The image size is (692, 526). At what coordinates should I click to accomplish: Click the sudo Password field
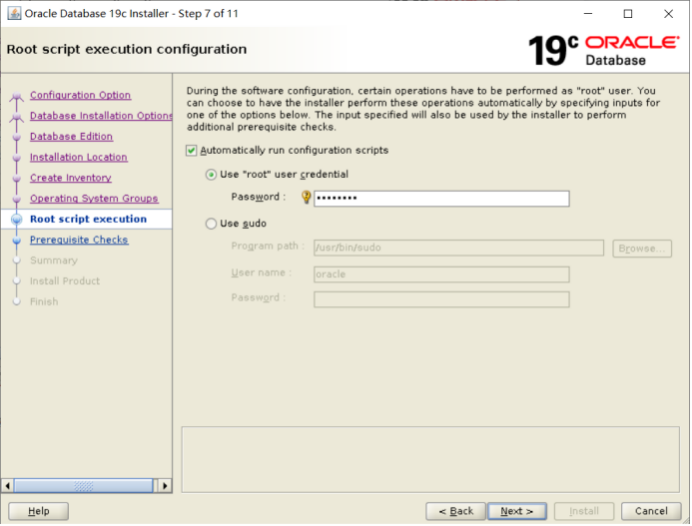coord(441,299)
